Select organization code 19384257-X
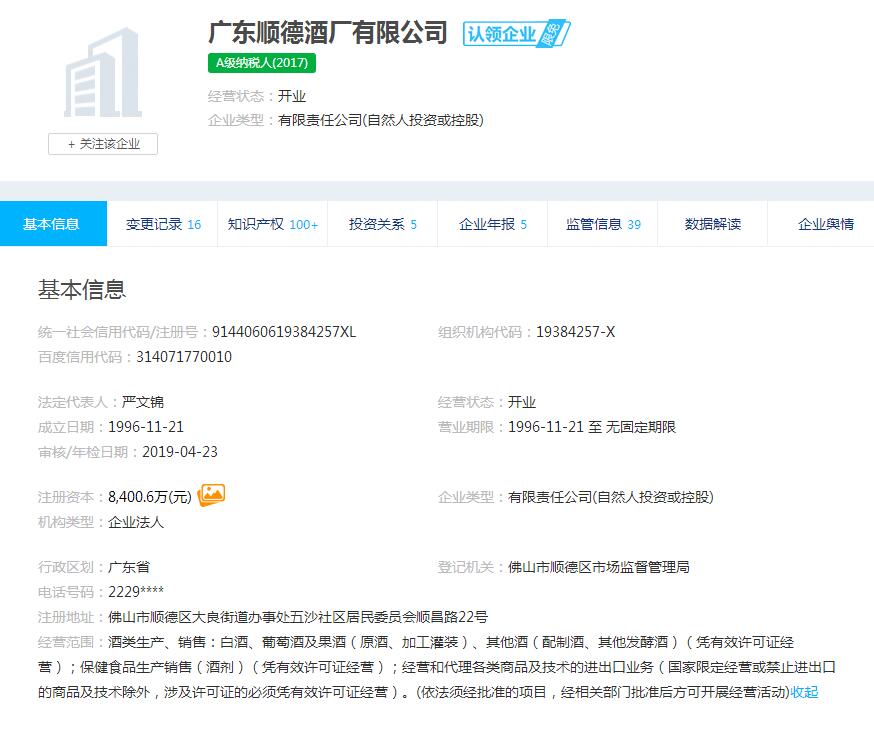874x735 pixels. click(575, 332)
